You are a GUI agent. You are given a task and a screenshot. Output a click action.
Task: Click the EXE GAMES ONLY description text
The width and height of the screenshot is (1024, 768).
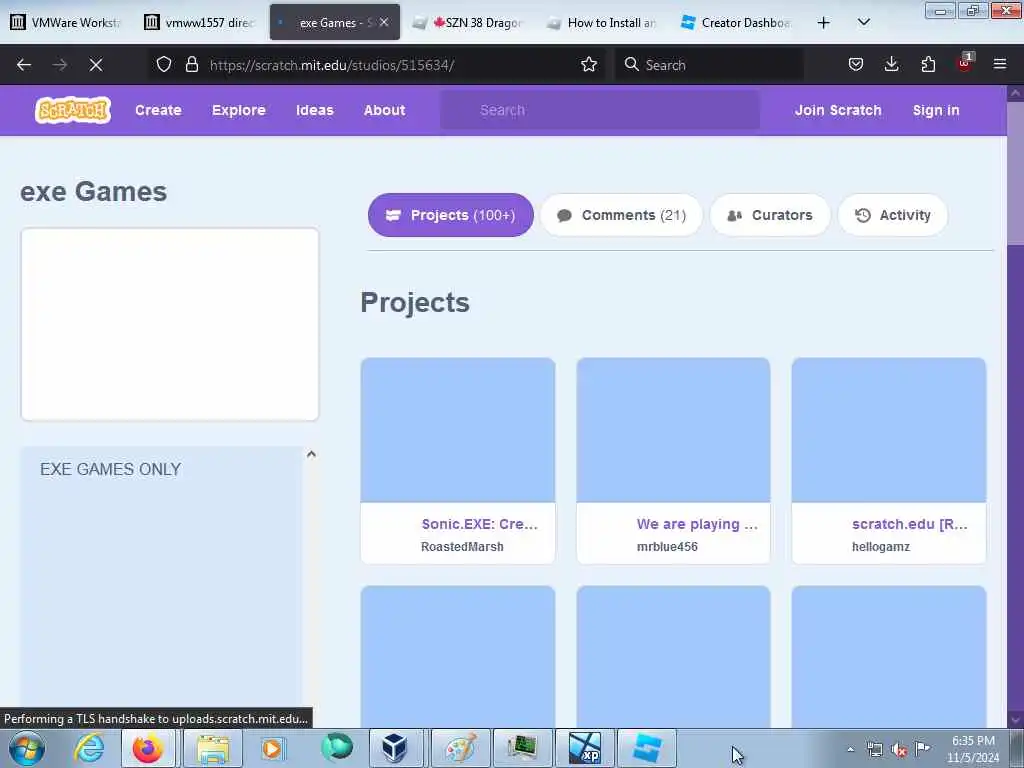coord(110,470)
